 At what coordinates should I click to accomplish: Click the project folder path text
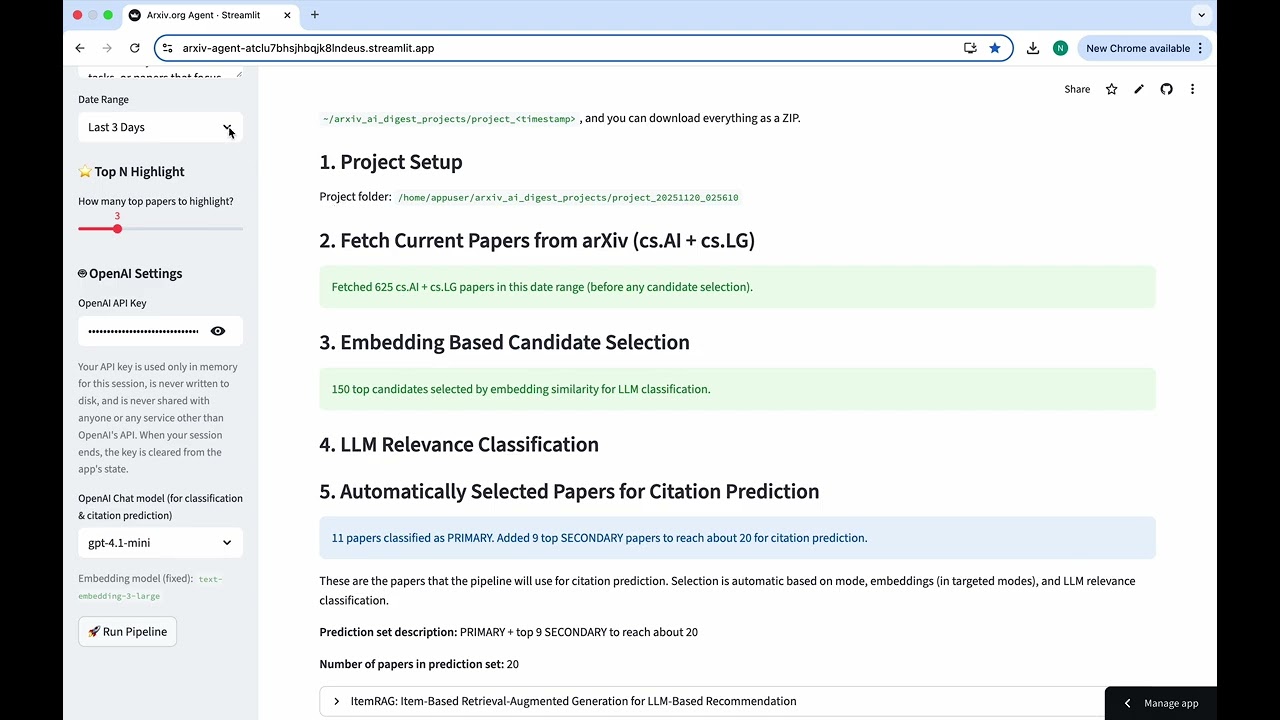[x=568, y=198]
